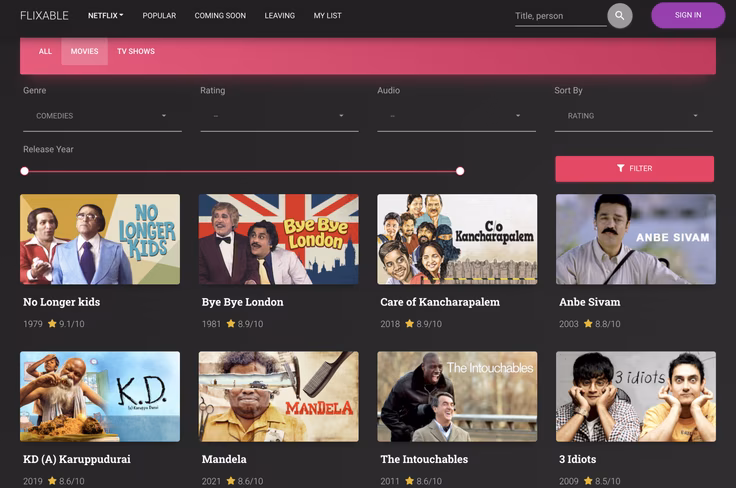This screenshot has width=736, height=488.
Task: Open Leaving section
Action: 280,15
